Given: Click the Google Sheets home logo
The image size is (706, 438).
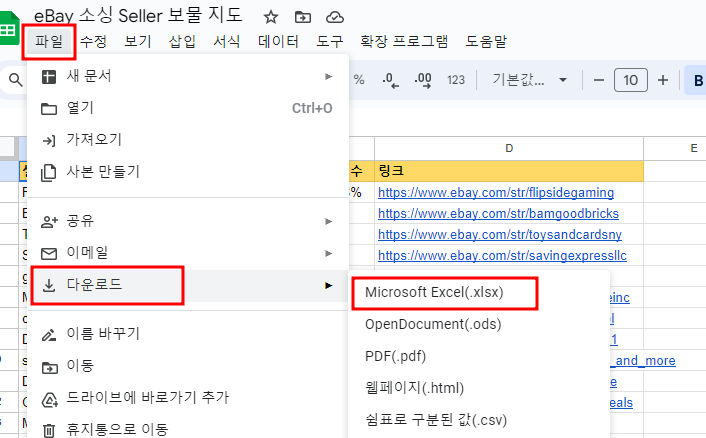Looking at the screenshot, I should (9, 28).
